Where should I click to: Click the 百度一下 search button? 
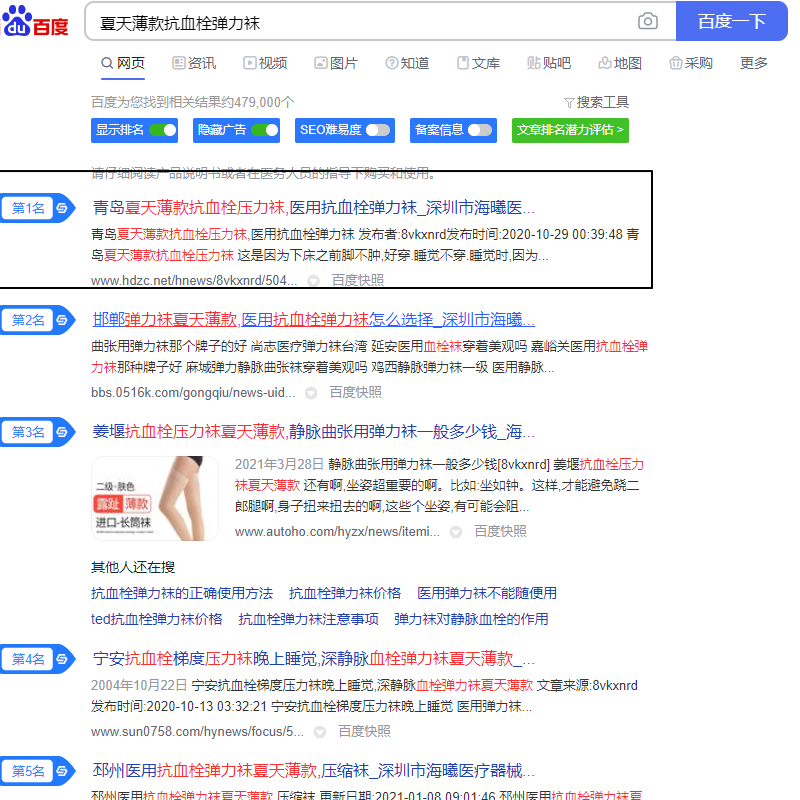click(732, 21)
